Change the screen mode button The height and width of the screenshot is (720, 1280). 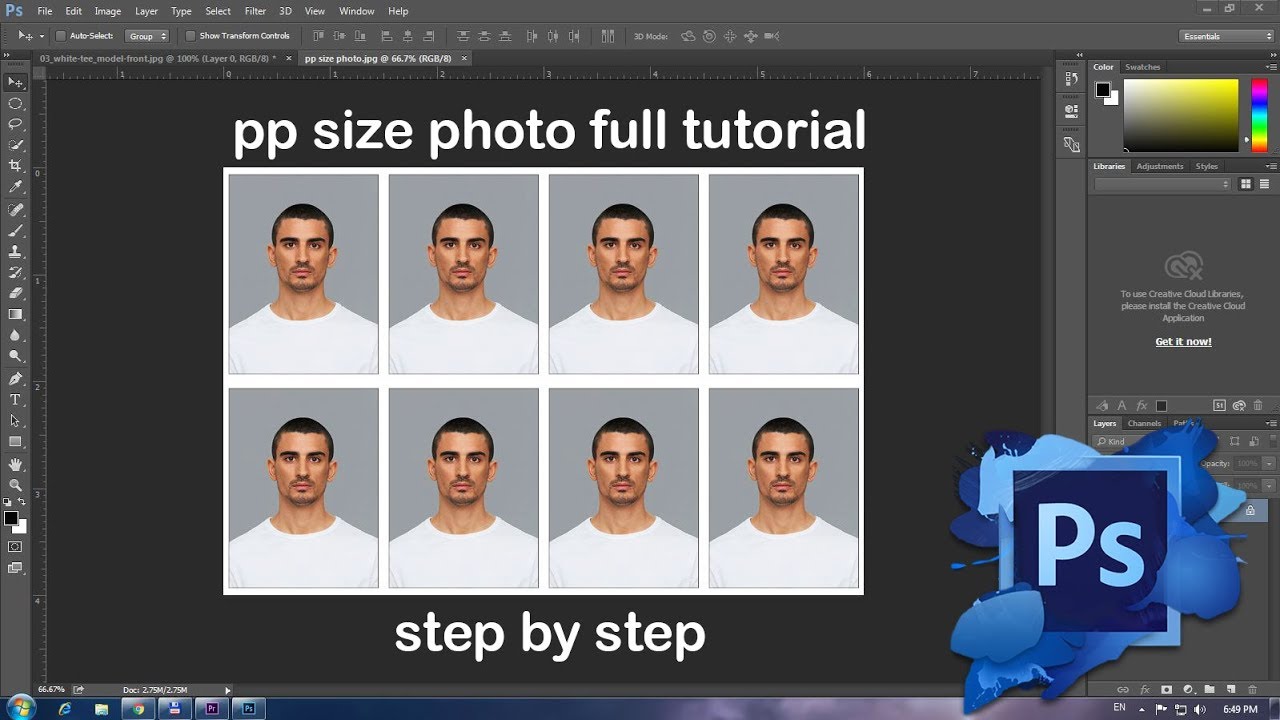click(15, 568)
